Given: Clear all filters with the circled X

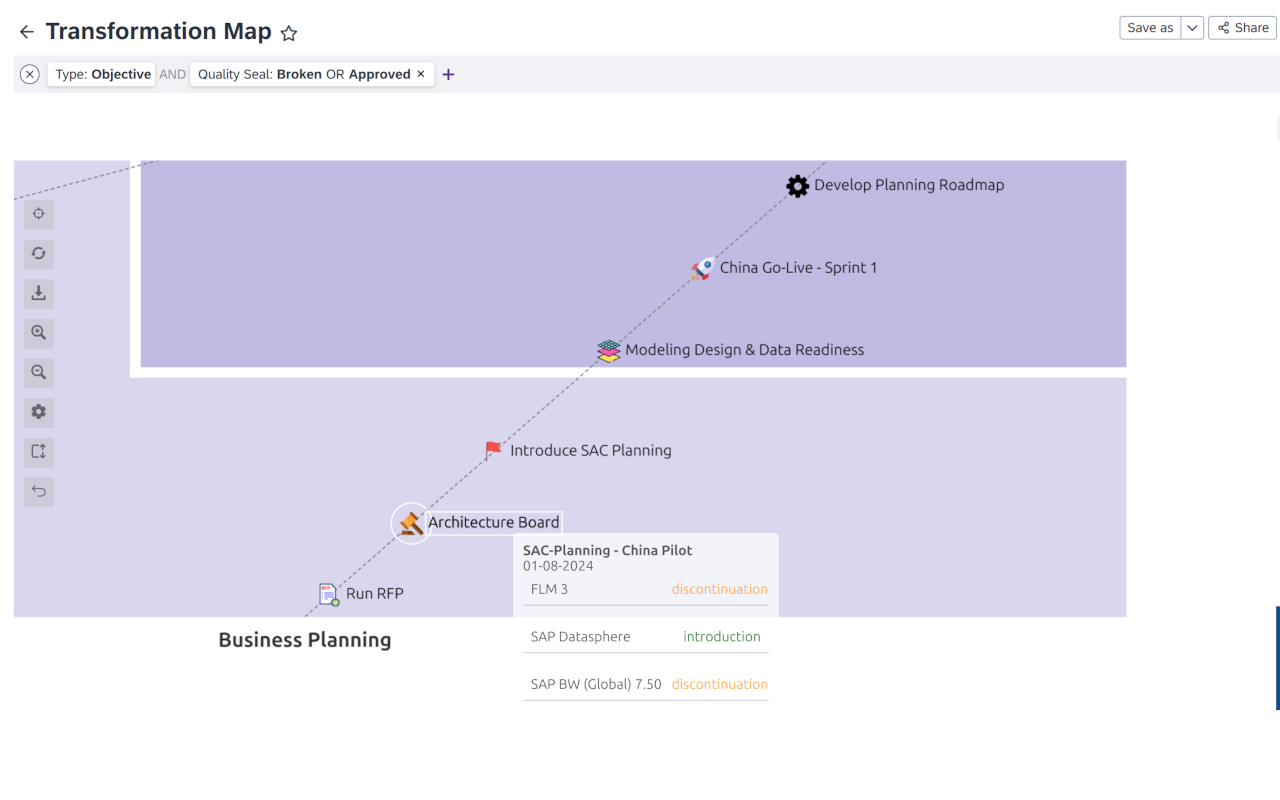Looking at the screenshot, I should coord(30,74).
